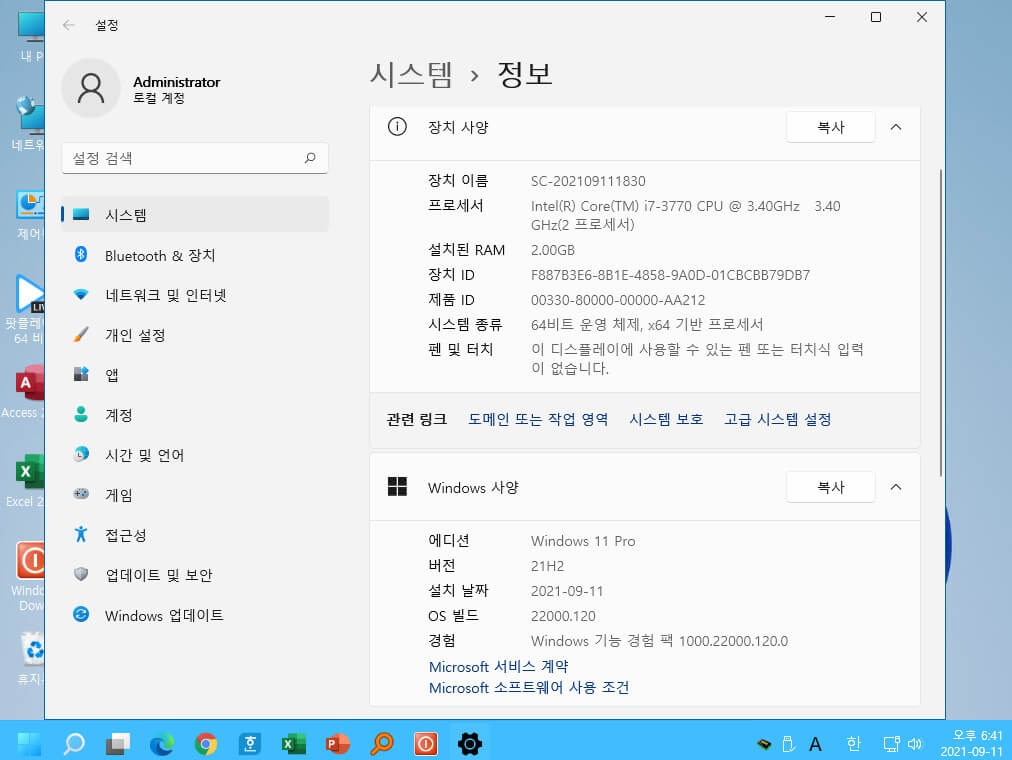This screenshot has width=1012, height=760.
Task: Select the 네트워크 및 인터넷 Wi-Fi icon
Action: [x=81, y=295]
